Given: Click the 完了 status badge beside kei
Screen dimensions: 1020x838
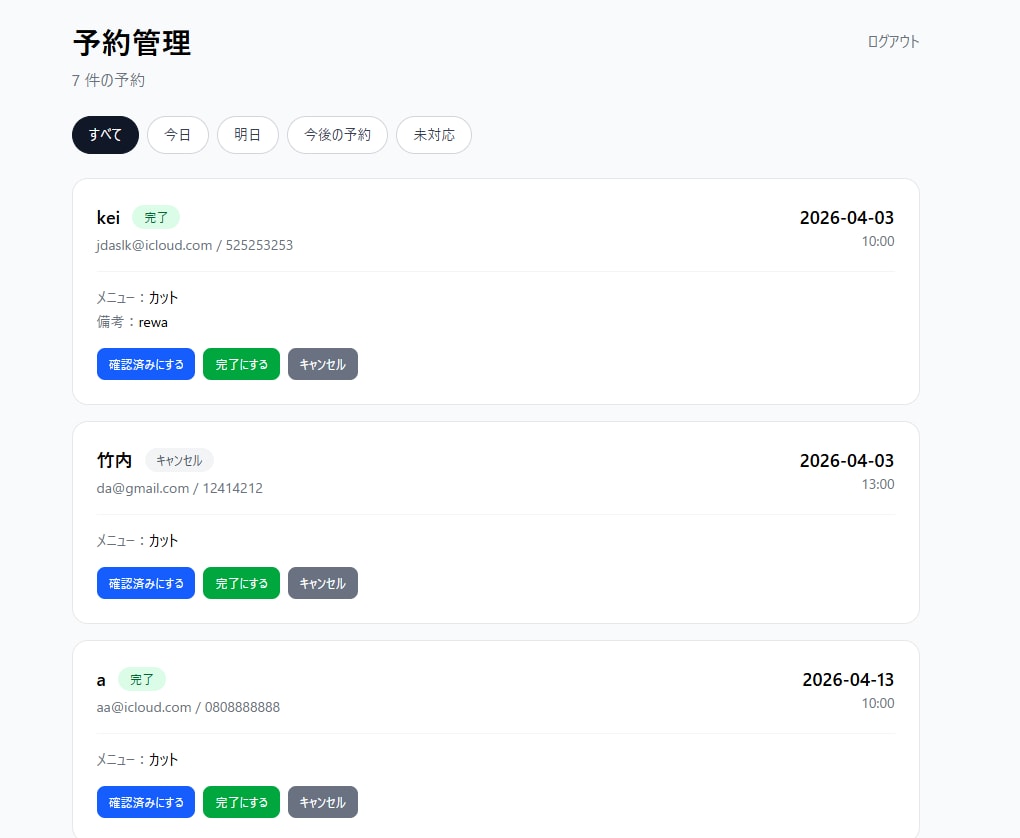Looking at the screenshot, I should click(x=156, y=217).
